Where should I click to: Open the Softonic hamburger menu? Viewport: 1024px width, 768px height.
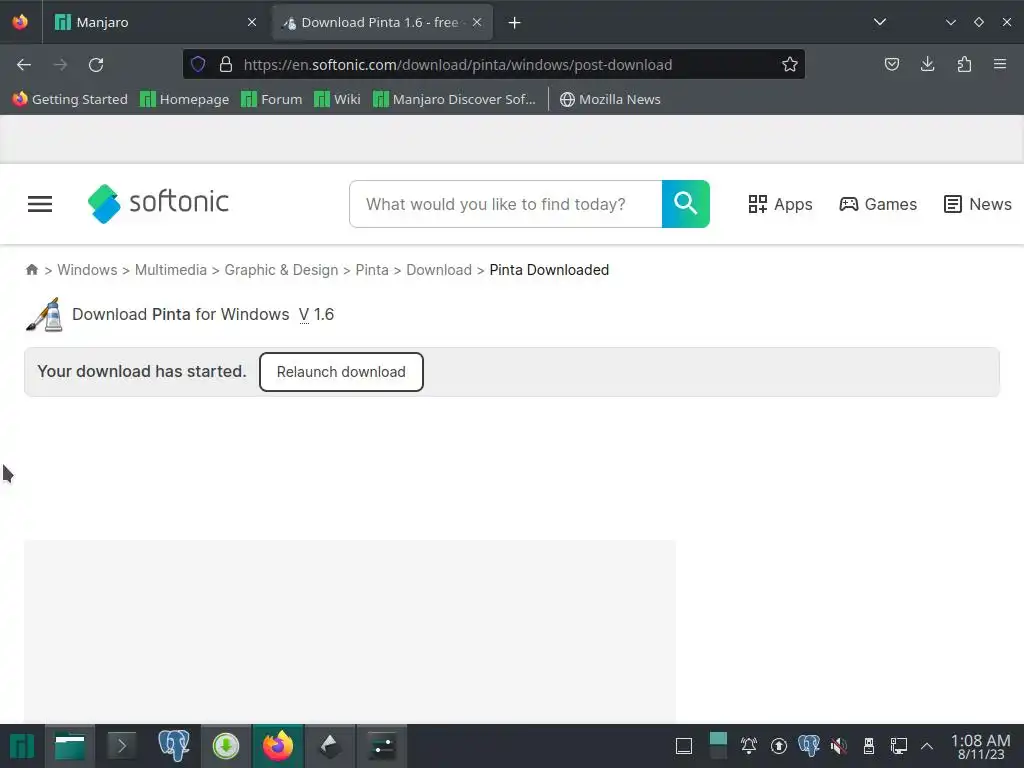pyautogui.click(x=40, y=204)
